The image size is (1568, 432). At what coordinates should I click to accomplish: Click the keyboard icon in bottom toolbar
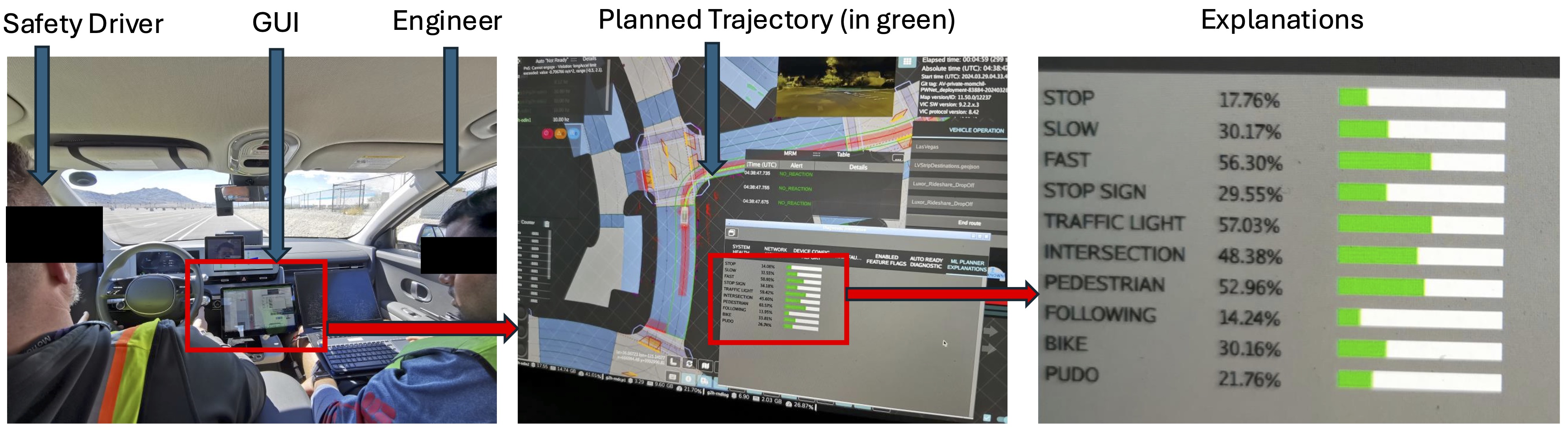tap(672, 377)
